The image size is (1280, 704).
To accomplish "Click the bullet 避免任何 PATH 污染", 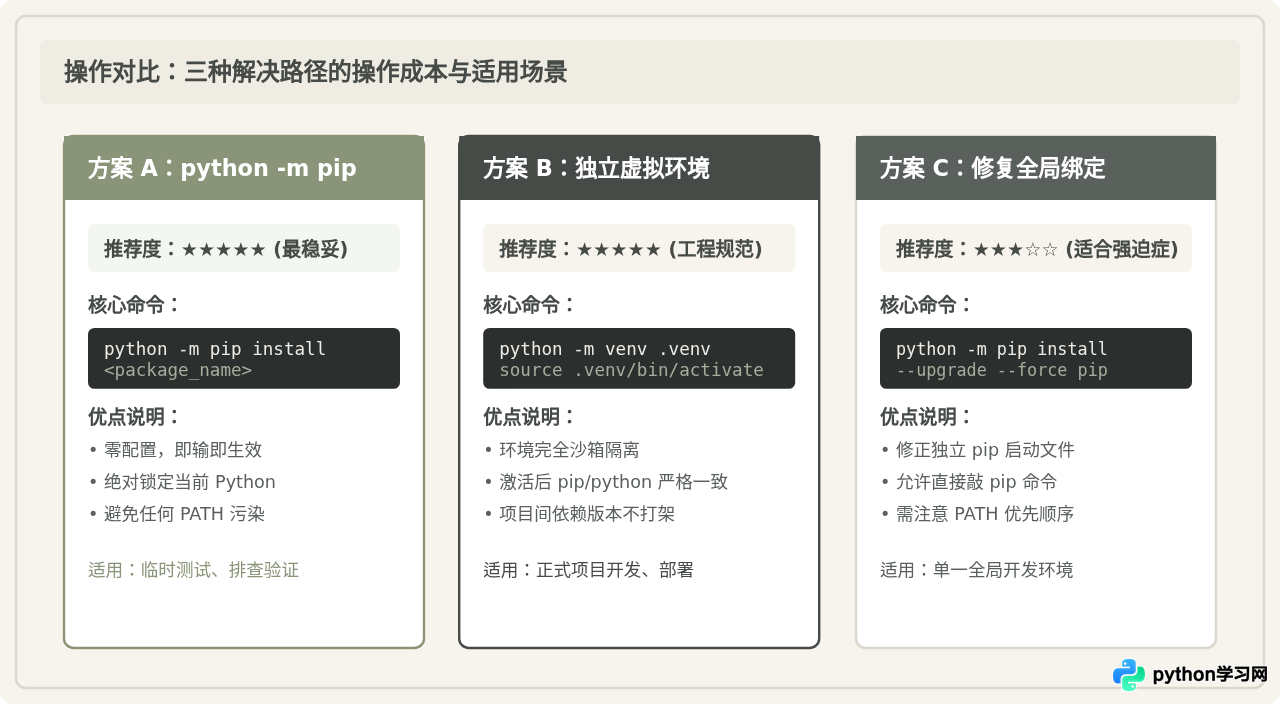I will point(176,514).
